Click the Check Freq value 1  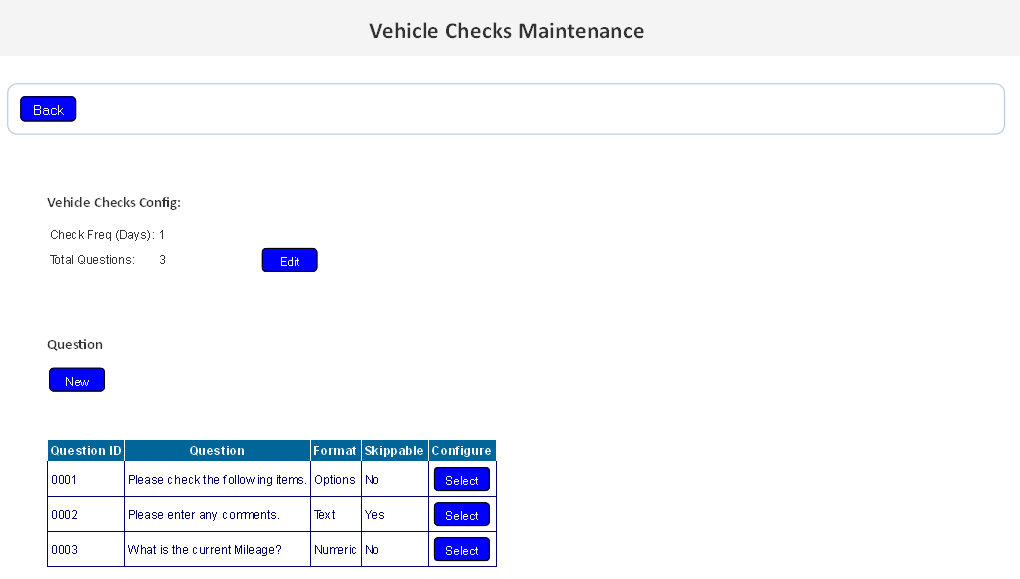(x=162, y=235)
